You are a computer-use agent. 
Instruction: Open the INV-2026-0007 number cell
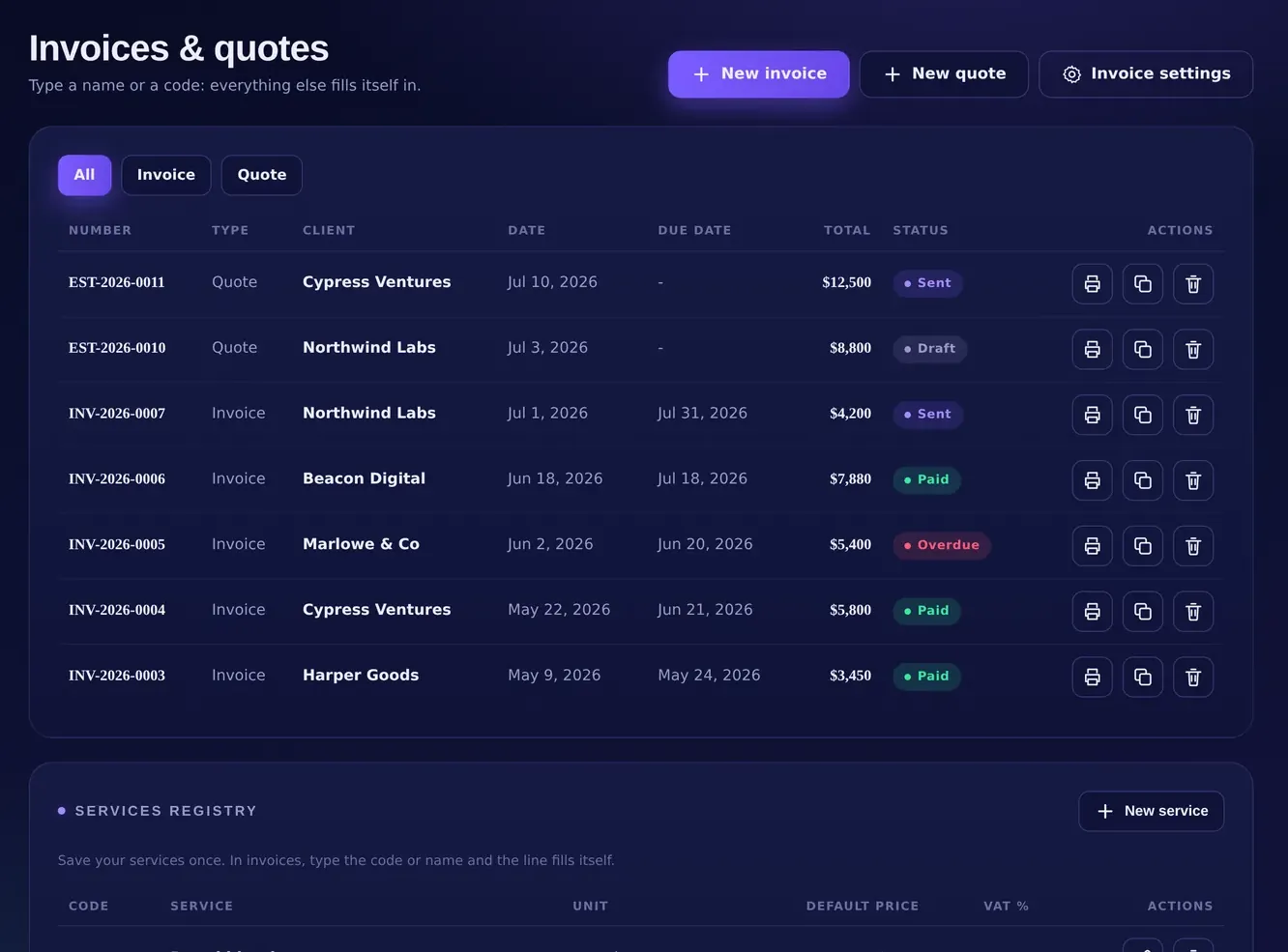point(117,414)
